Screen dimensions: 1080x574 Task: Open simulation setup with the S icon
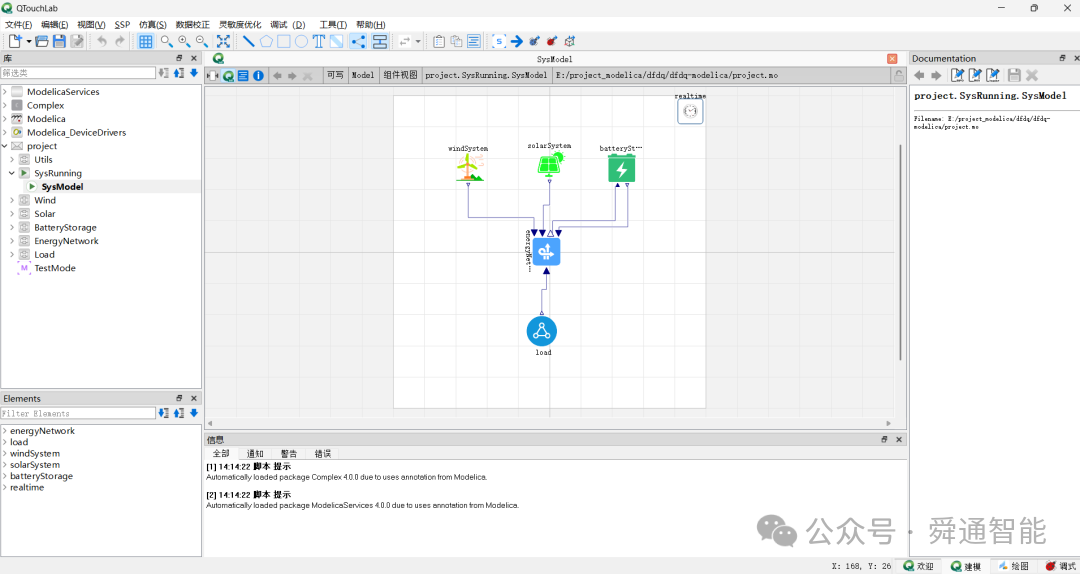point(499,41)
